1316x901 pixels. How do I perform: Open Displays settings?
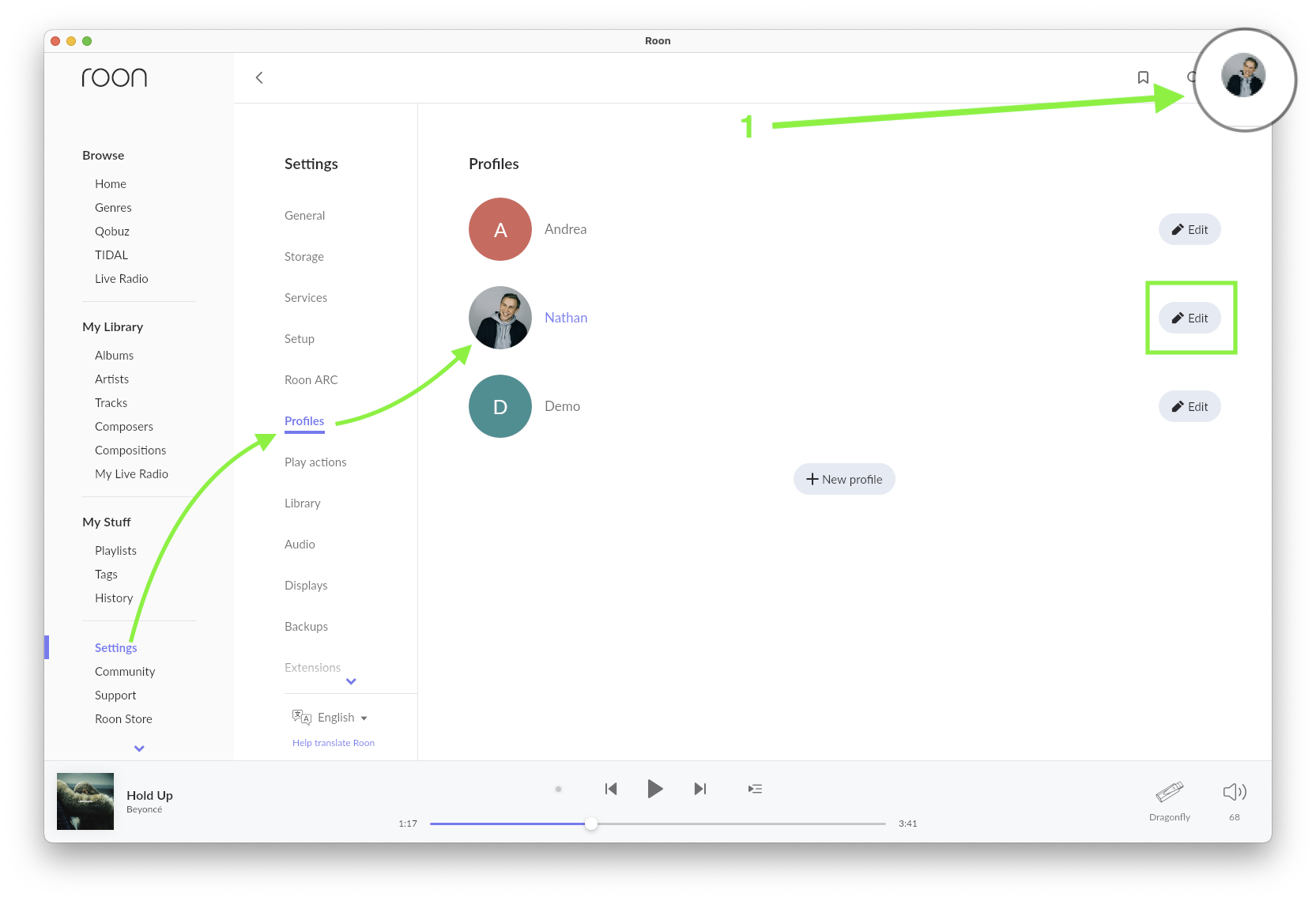point(306,586)
